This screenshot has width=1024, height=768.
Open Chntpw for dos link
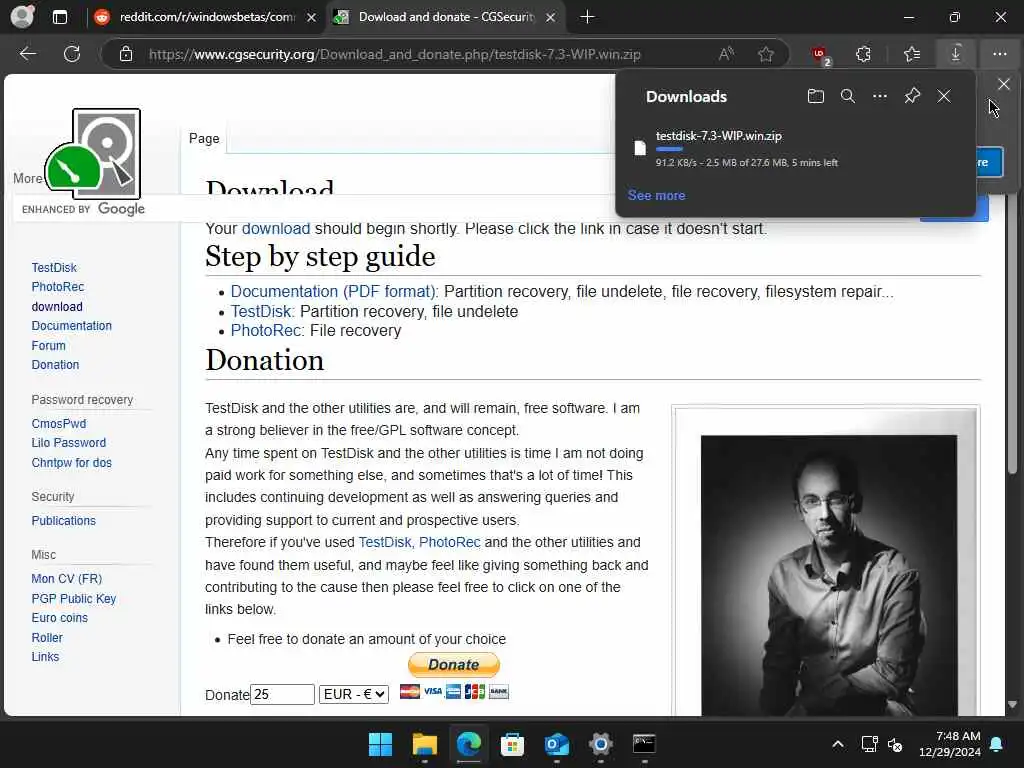pyautogui.click(x=72, y=462)
